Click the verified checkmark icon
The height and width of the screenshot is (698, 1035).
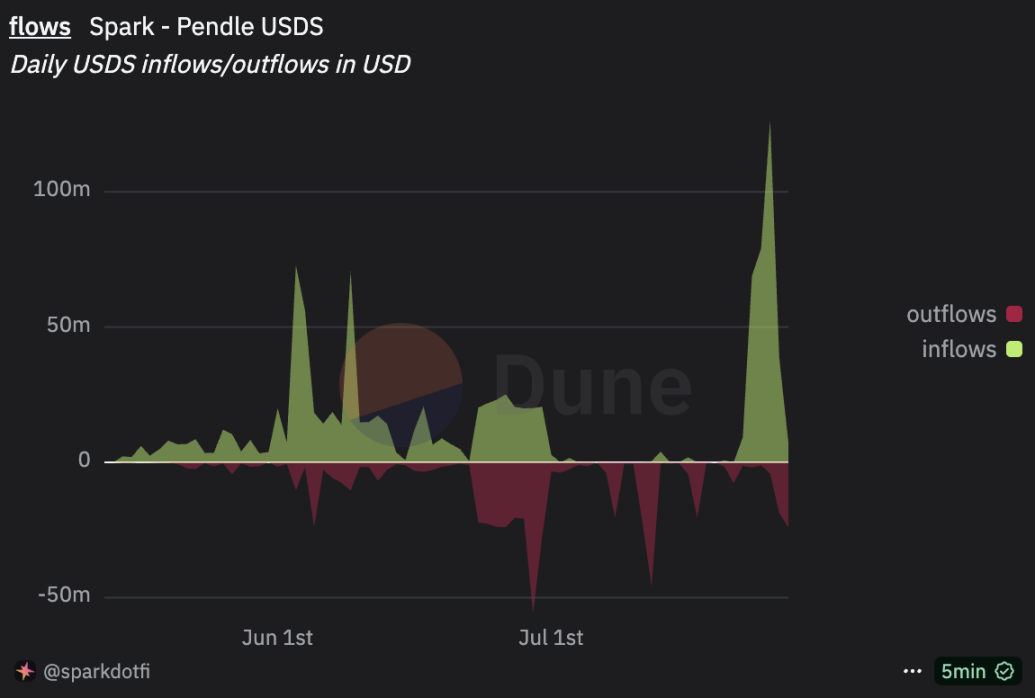(1004, 672)
